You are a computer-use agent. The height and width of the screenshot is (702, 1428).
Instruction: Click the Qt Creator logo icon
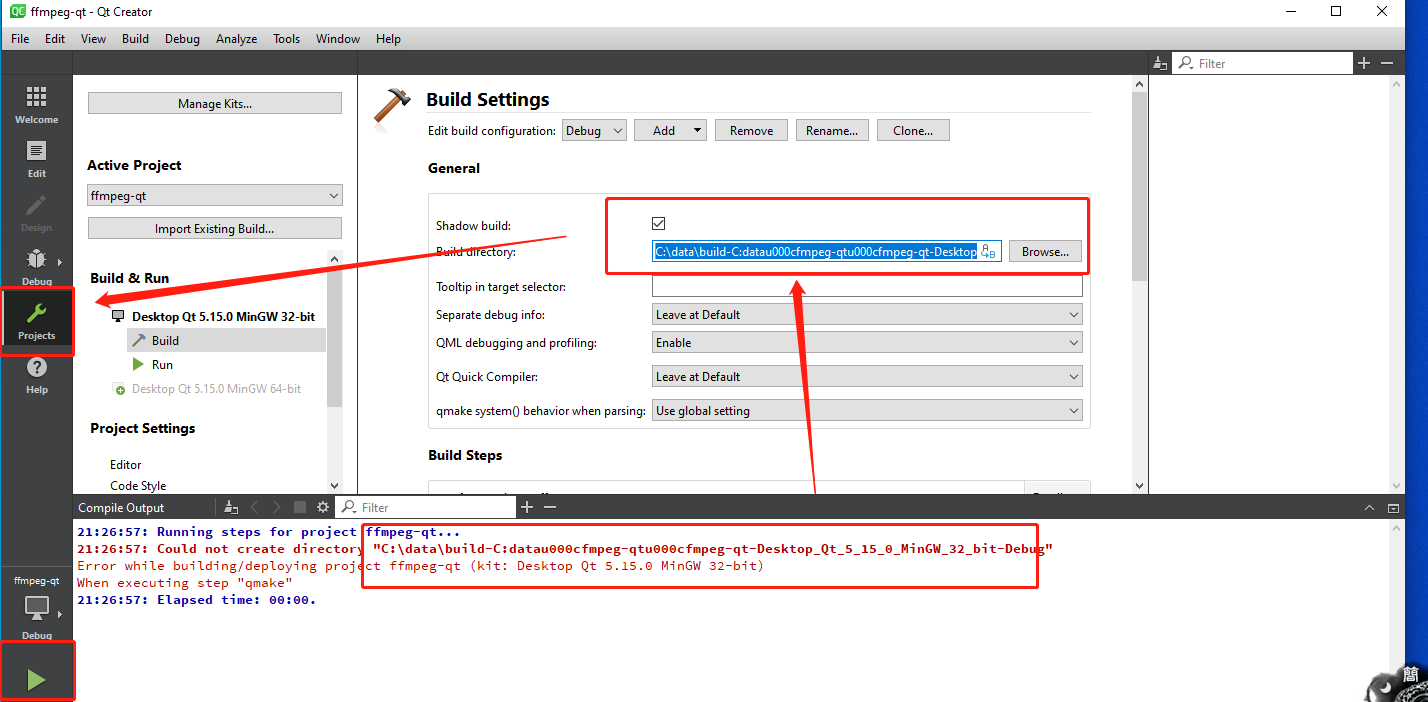point(17,11)
